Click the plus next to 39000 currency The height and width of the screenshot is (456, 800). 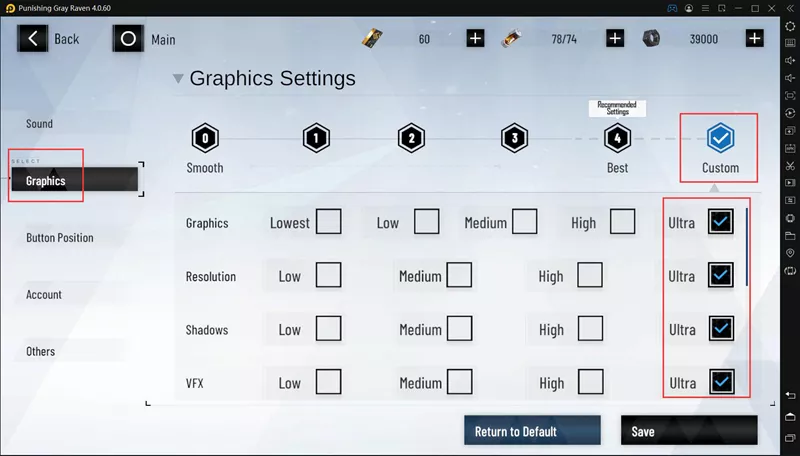coord(754,39)
